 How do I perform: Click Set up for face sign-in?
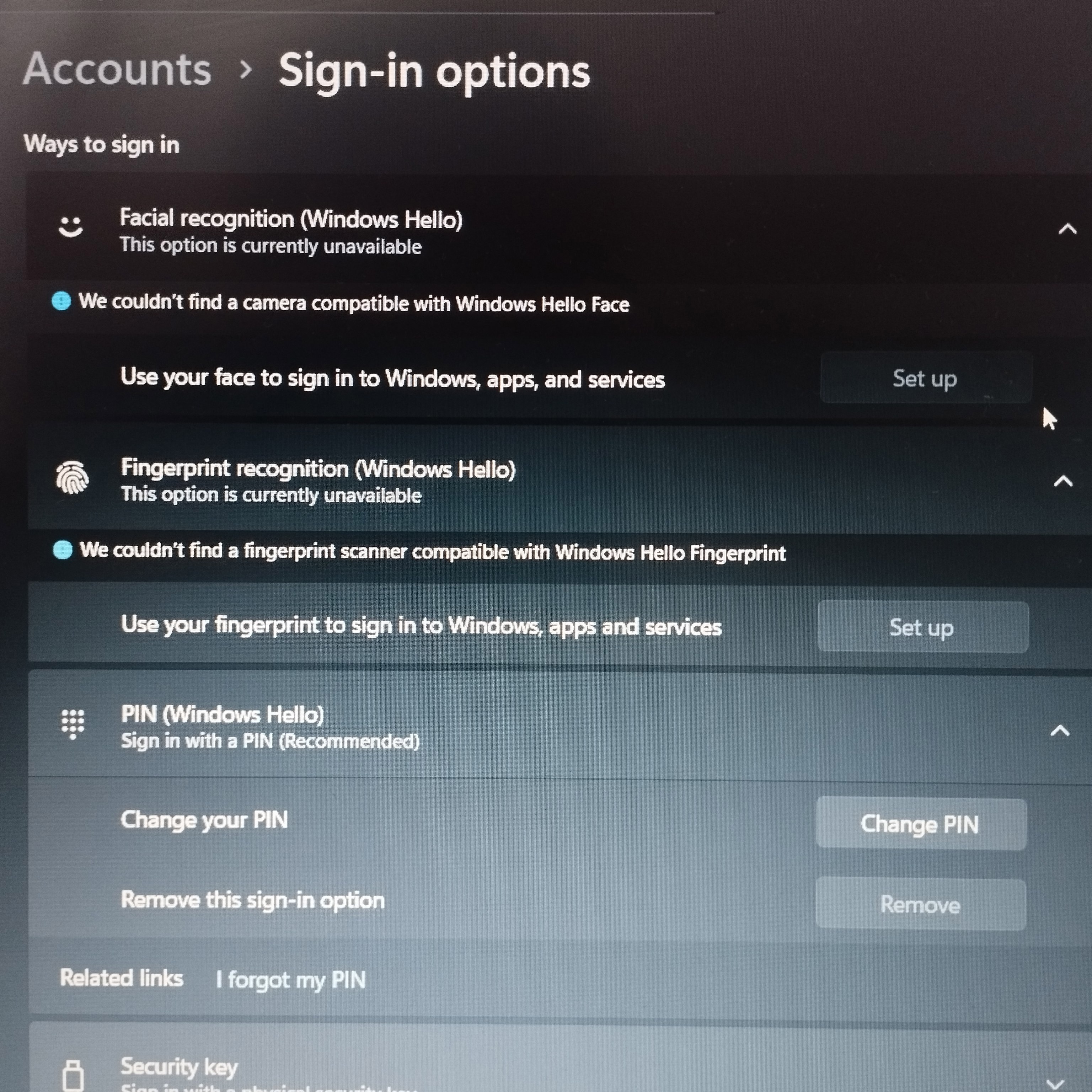coord(926,378)
